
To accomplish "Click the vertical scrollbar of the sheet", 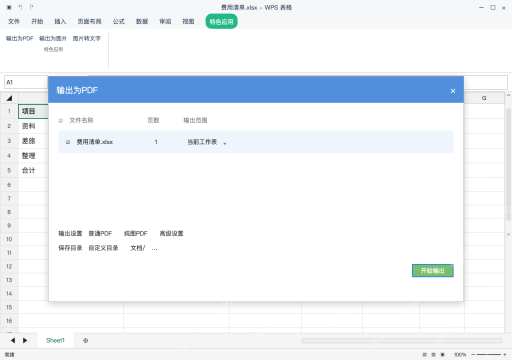I will point(508,164).
